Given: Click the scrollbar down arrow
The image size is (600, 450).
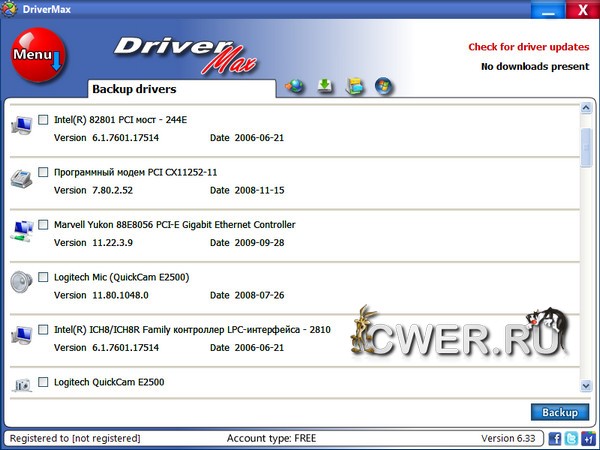Looking at the screenshot, I should (x=586, y=385).
